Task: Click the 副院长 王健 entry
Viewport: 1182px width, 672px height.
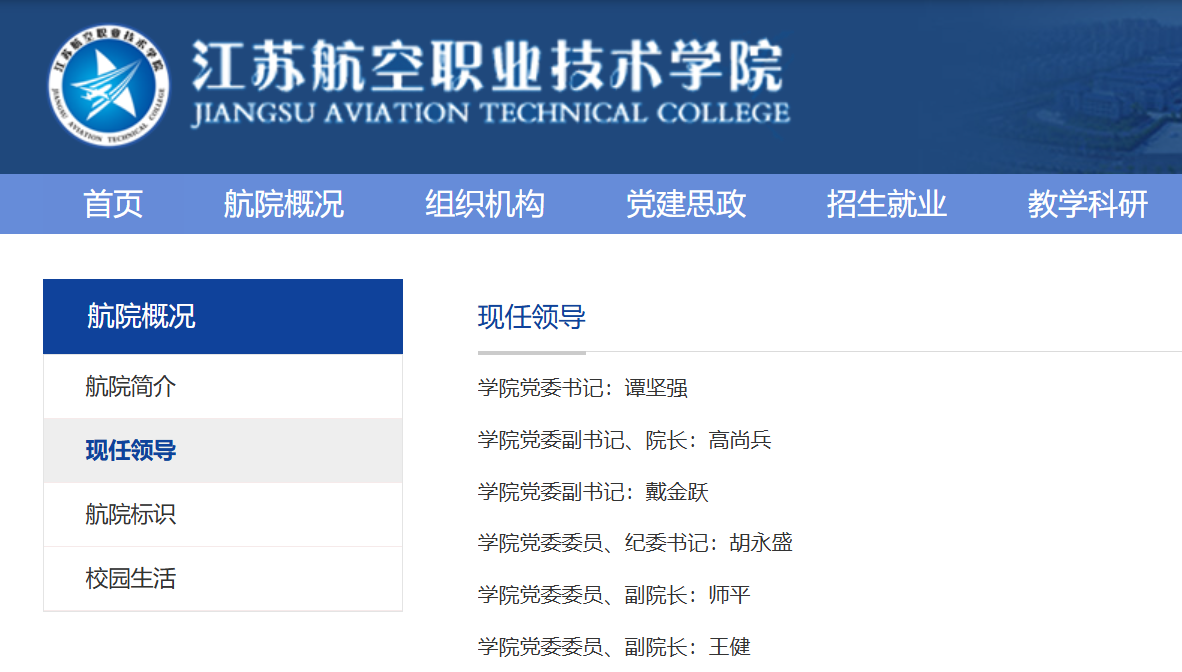Action: click(x=613, y=647)
